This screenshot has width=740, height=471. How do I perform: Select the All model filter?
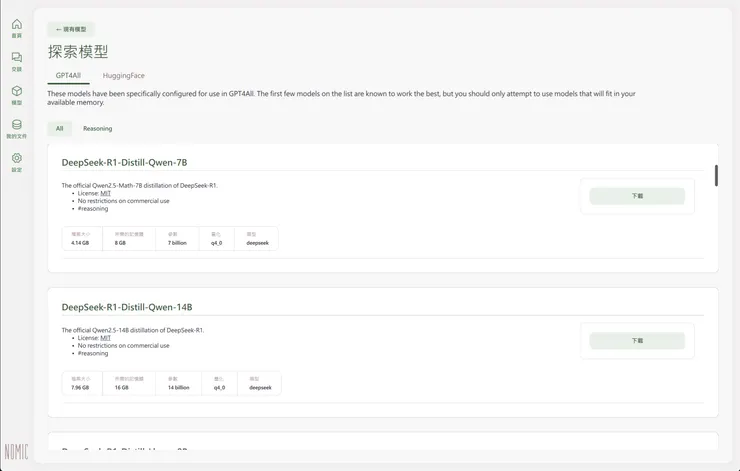tap(59, 128)
